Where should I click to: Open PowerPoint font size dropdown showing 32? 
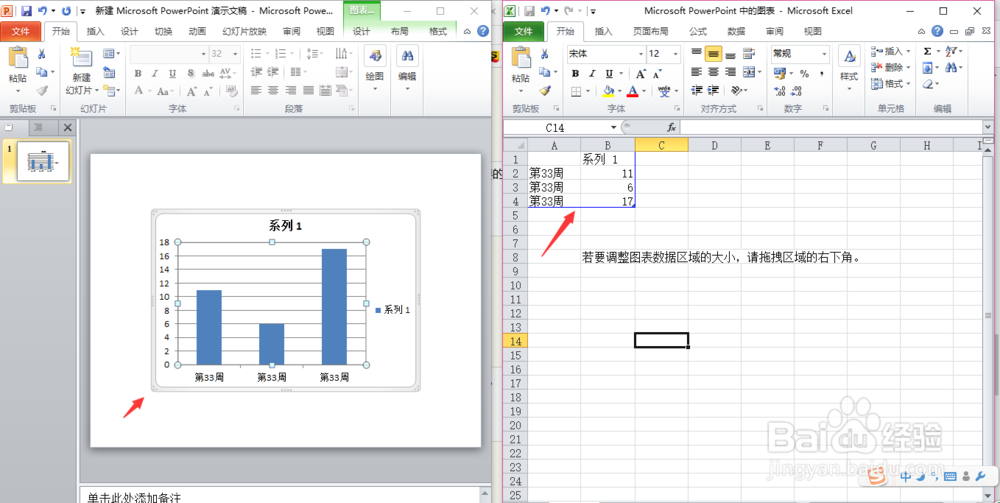pos(235,54)
